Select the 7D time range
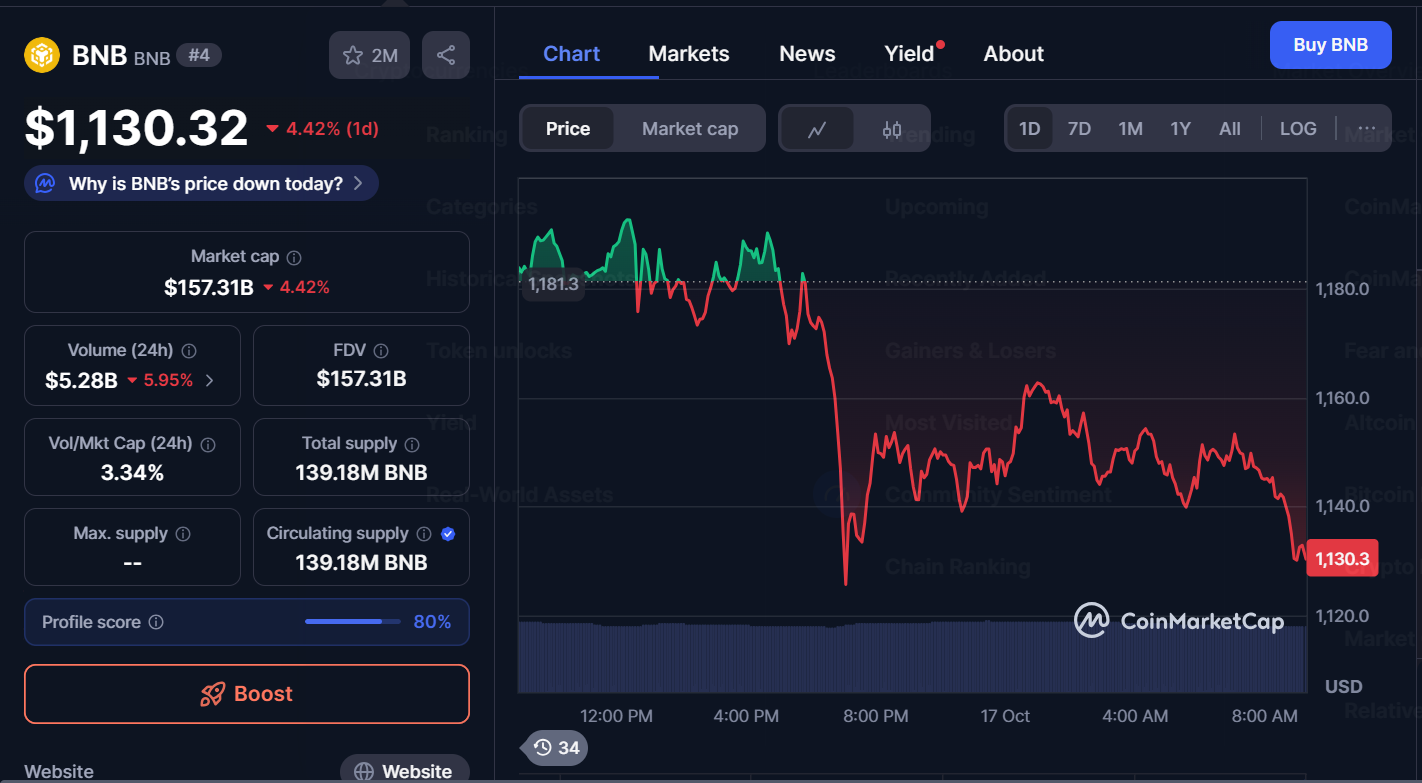This screenshot has height=783, width=1422. (1079, 129)
